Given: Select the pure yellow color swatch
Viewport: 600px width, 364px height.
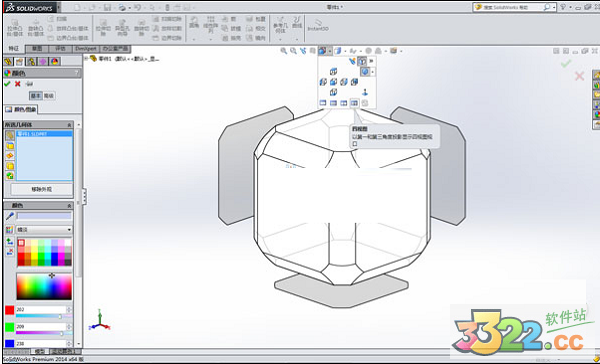Looking at the screenshot, I should [x=34, y=256].
